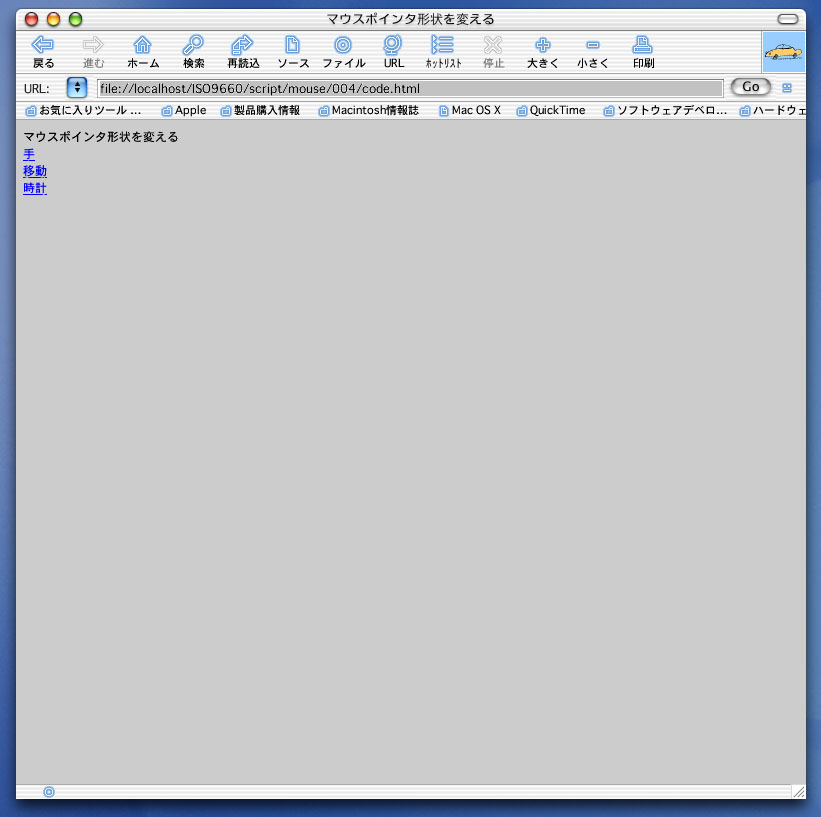Viewport: 821px width, 817px height.
Task: Open the ホットリスト hotlist icon
Action: pos(442,45)
